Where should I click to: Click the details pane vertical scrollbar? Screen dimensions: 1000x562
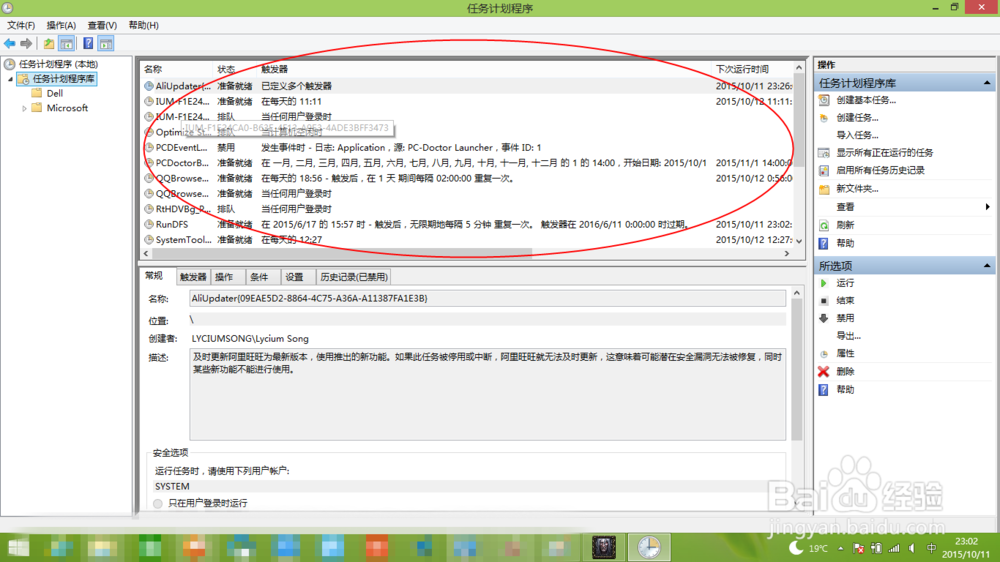pyautogui.click(x=797, y=370)
